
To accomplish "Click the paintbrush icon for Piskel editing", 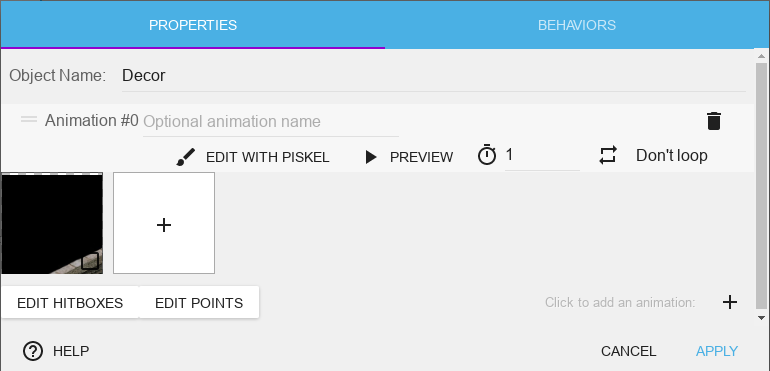I will pyautogui.click(x=186, y=157).
